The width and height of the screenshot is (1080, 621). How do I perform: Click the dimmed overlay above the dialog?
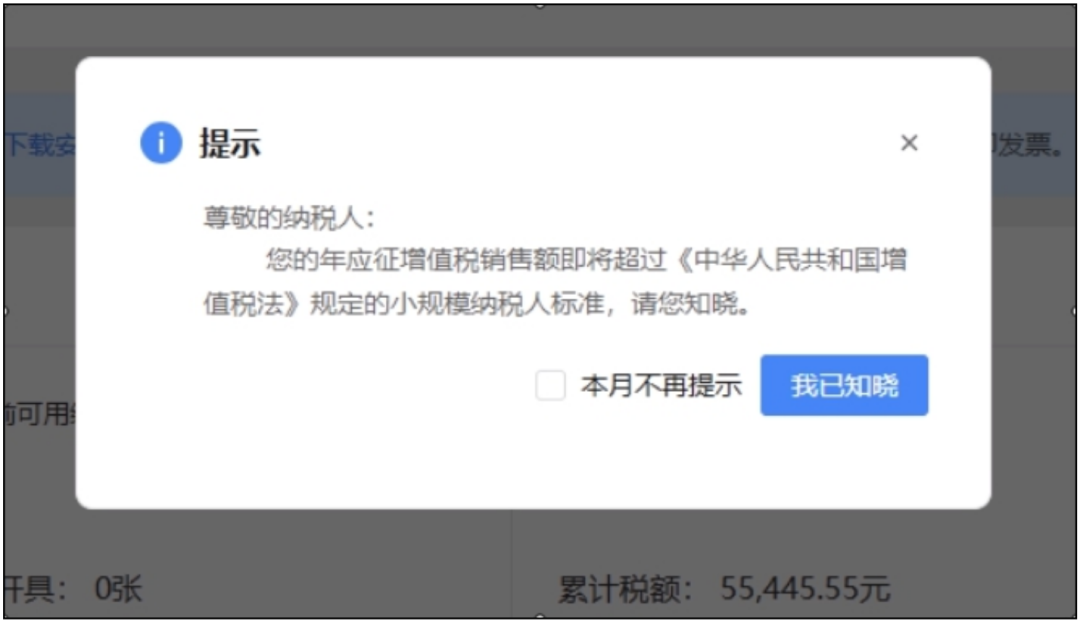coord(540,31)
